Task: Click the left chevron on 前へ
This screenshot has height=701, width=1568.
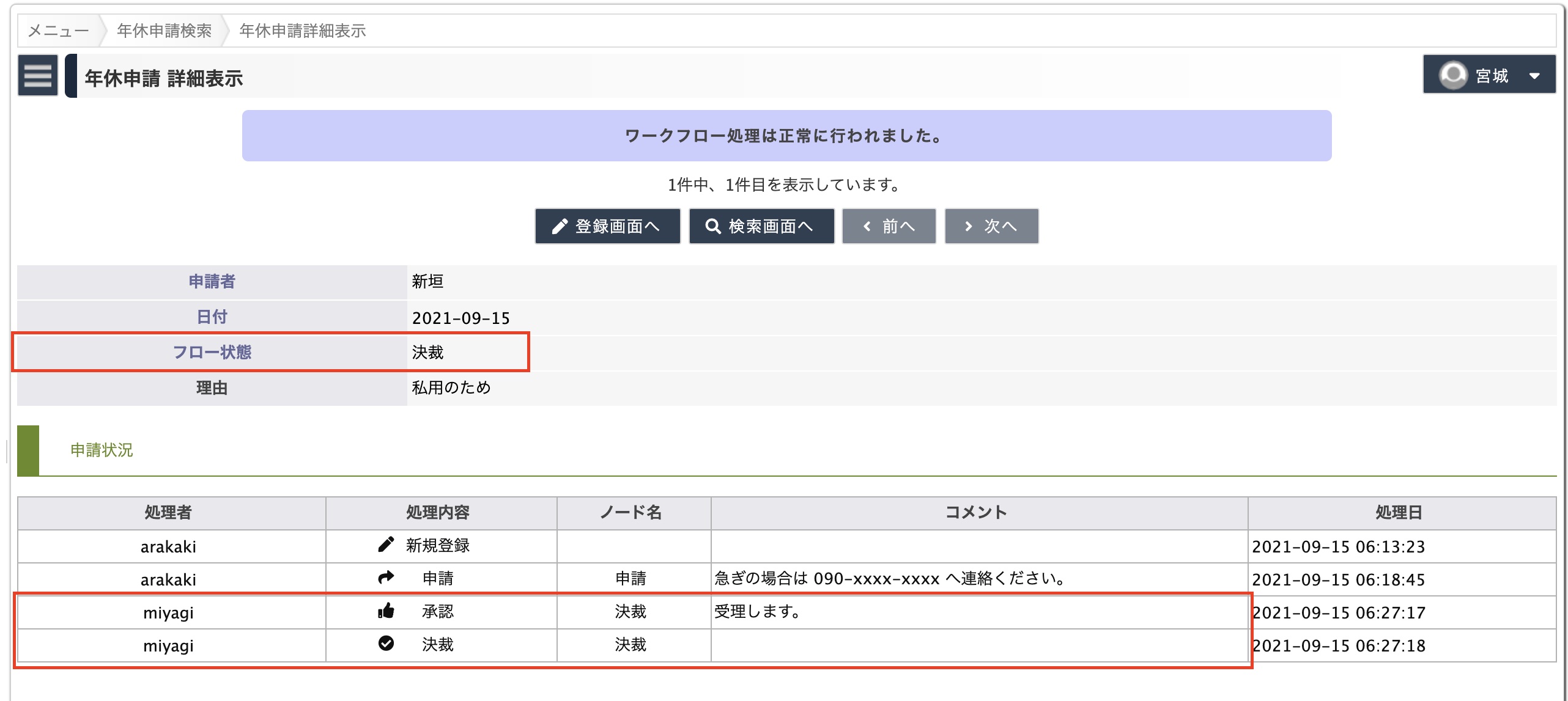Action: tap(867, 226)
